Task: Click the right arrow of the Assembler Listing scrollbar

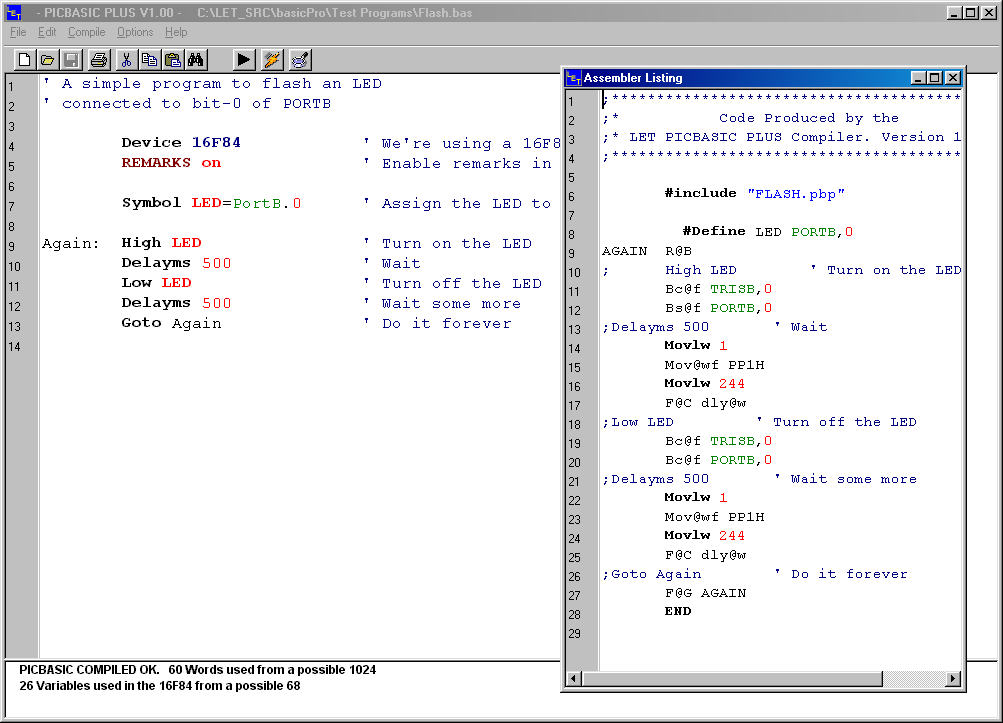Action: pyautogui.click(x=953, y=678)
